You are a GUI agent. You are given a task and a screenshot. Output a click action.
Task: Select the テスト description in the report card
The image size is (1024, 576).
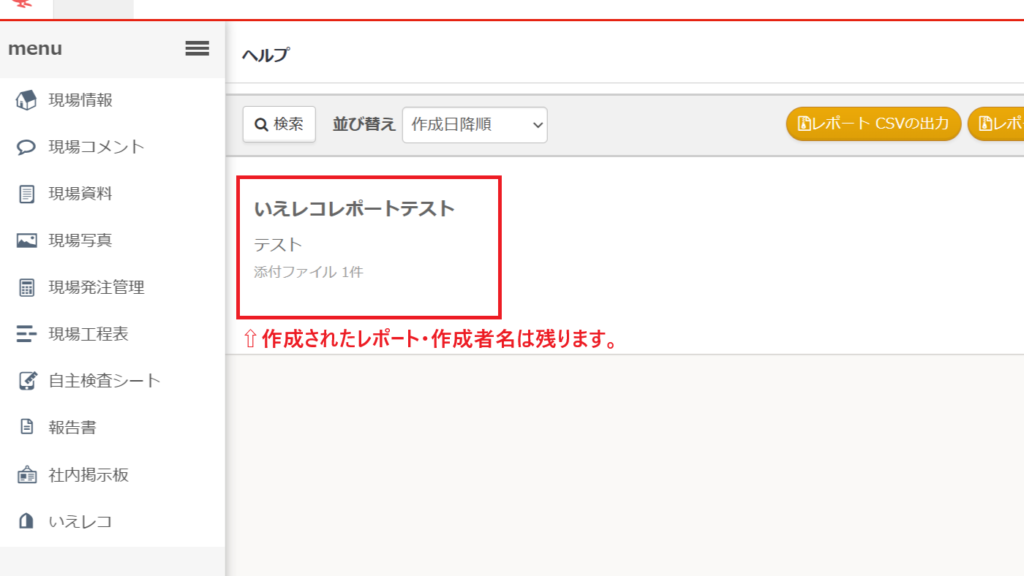(x=278, y=245)
